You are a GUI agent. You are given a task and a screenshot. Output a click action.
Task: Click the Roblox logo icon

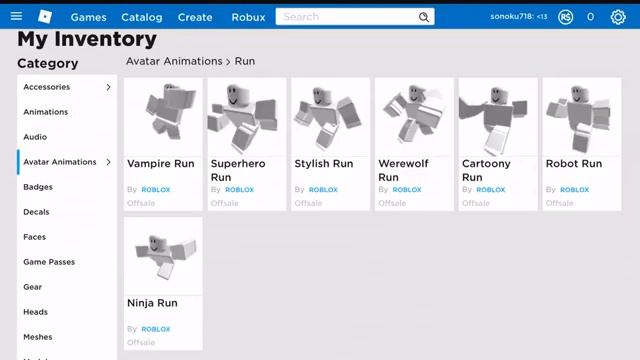(45, 17)
